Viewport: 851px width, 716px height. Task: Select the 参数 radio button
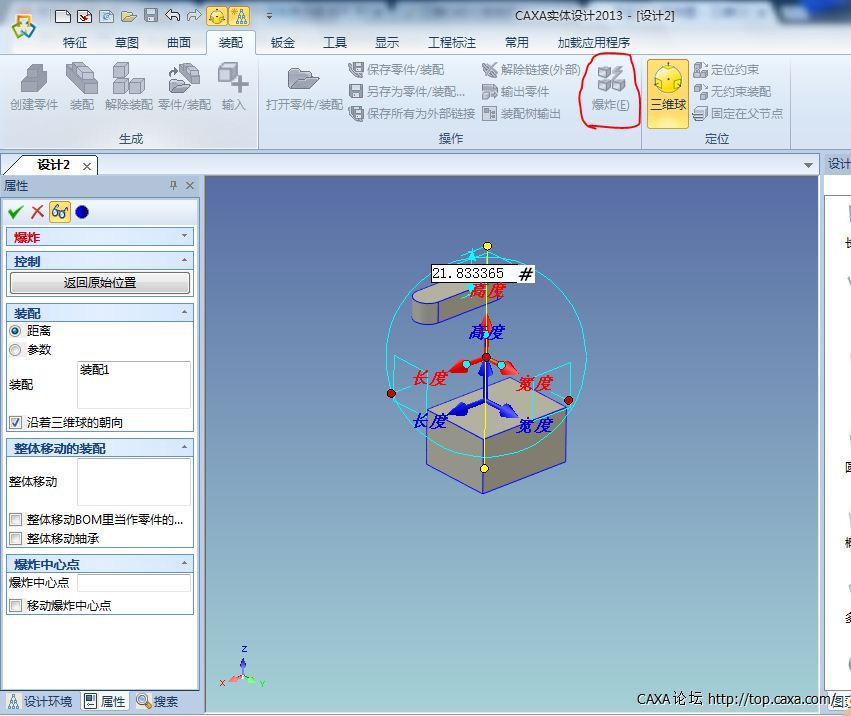point(15,350)
